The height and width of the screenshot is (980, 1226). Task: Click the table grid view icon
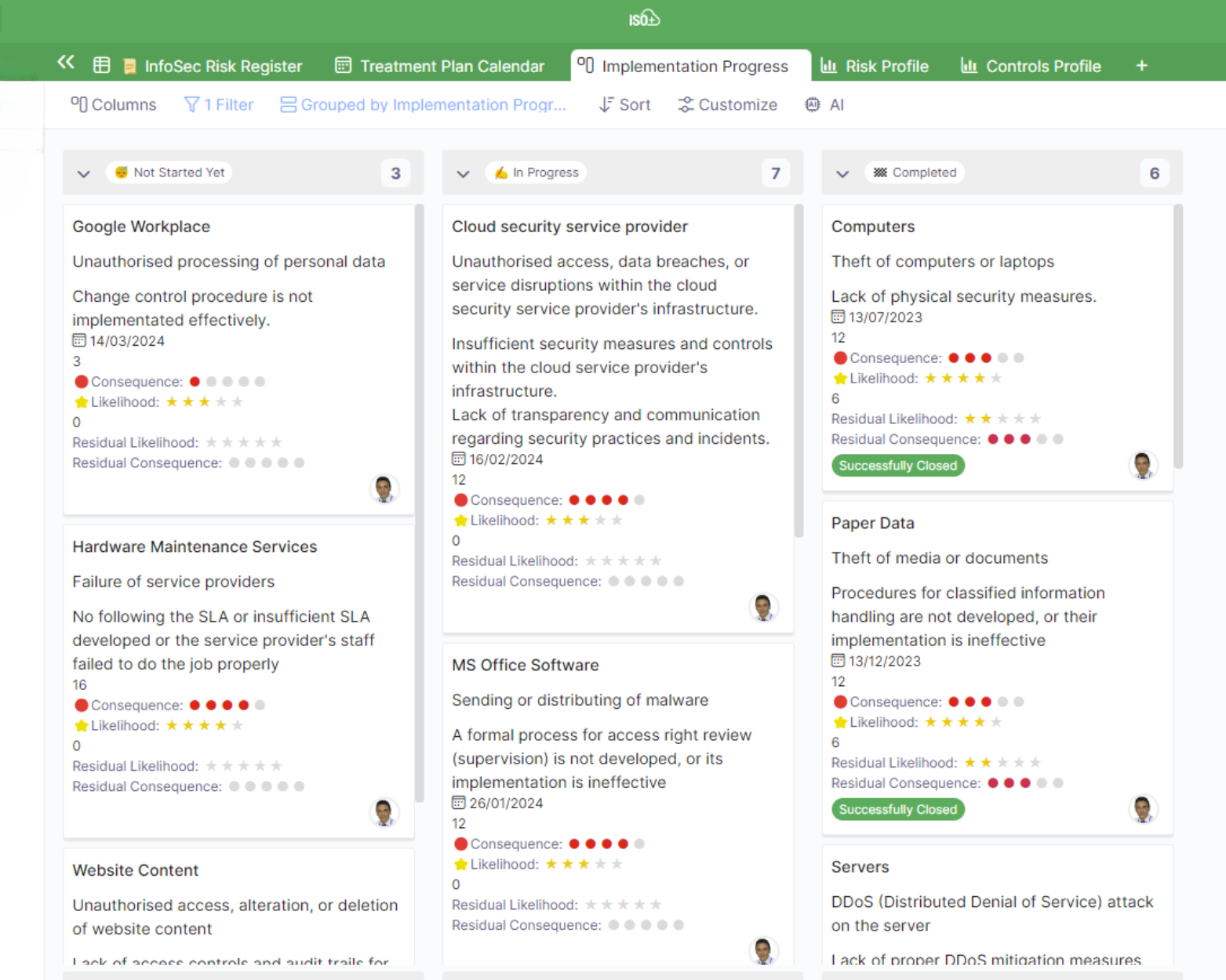[102, 65]
